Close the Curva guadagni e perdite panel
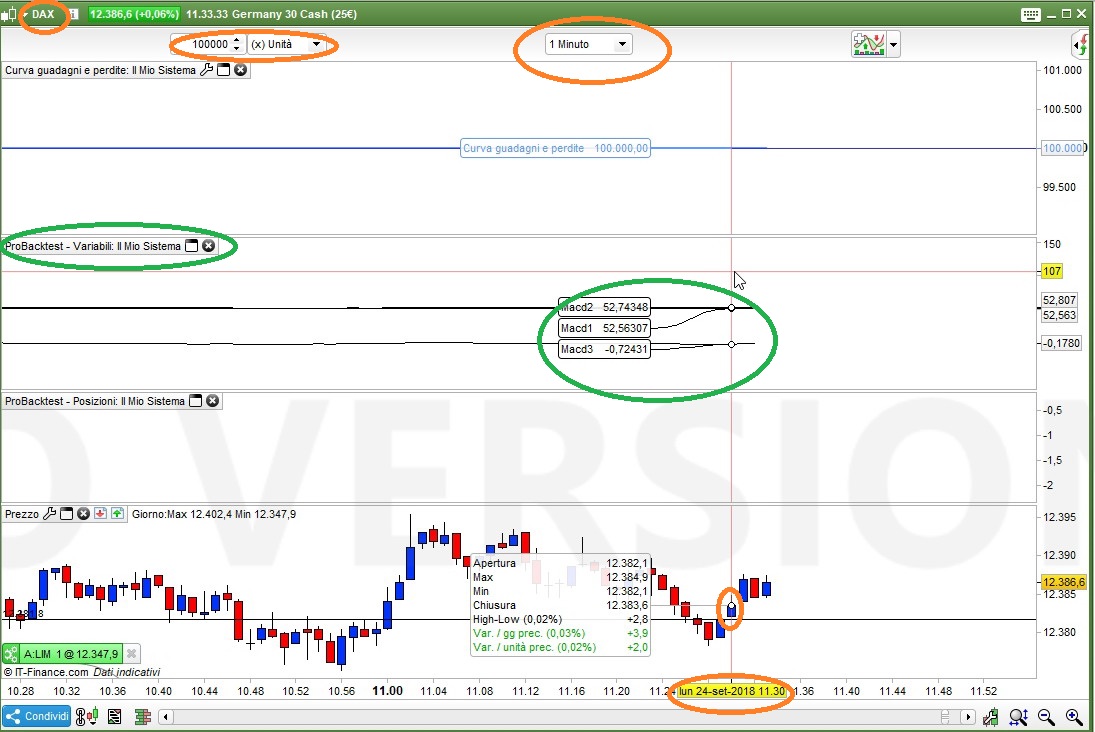This screenshot has width=1095, height=732. tap(241, 70)
